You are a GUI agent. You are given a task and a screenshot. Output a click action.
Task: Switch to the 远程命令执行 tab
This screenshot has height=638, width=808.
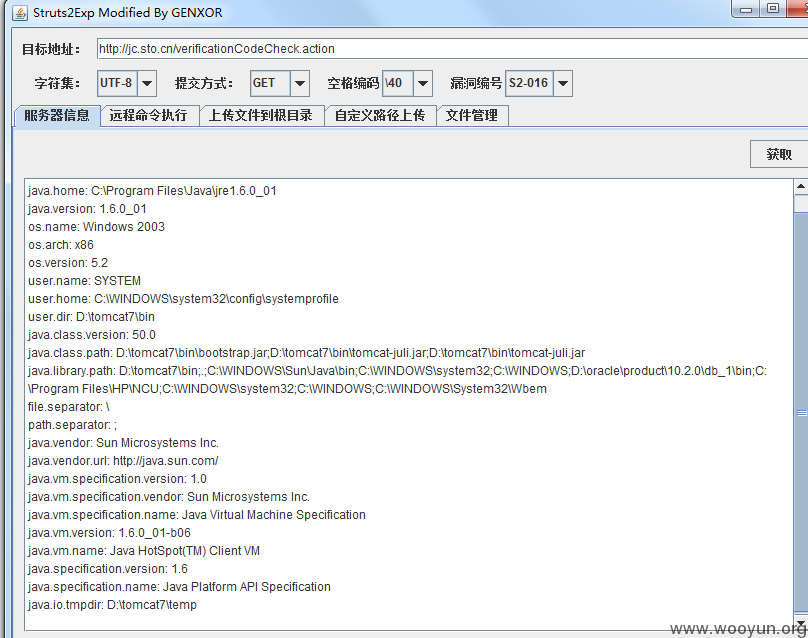pos(148,115)
